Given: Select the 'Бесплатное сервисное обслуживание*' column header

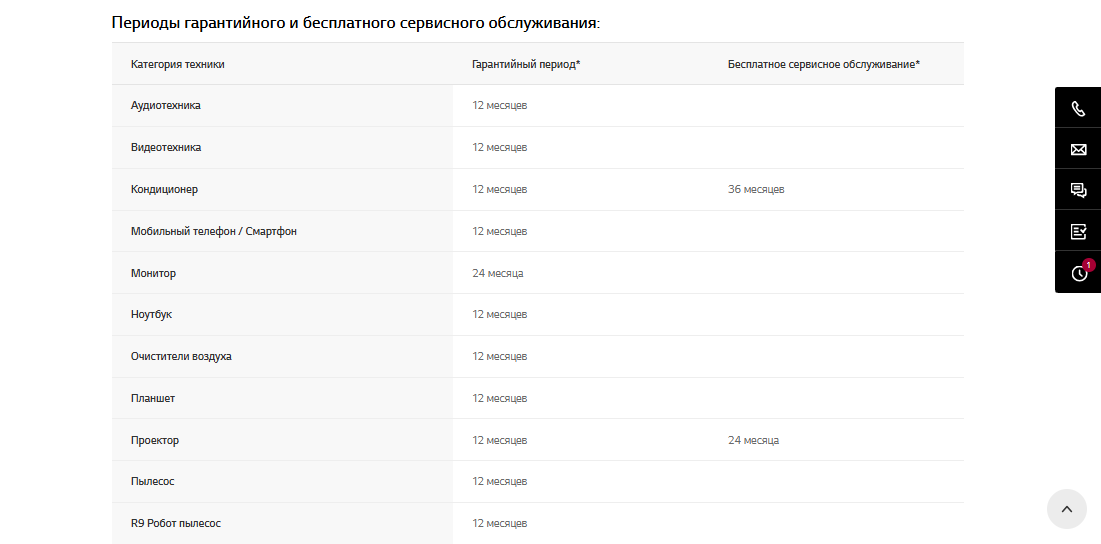Looking at the screenshot, I should [x=824, y=64].
